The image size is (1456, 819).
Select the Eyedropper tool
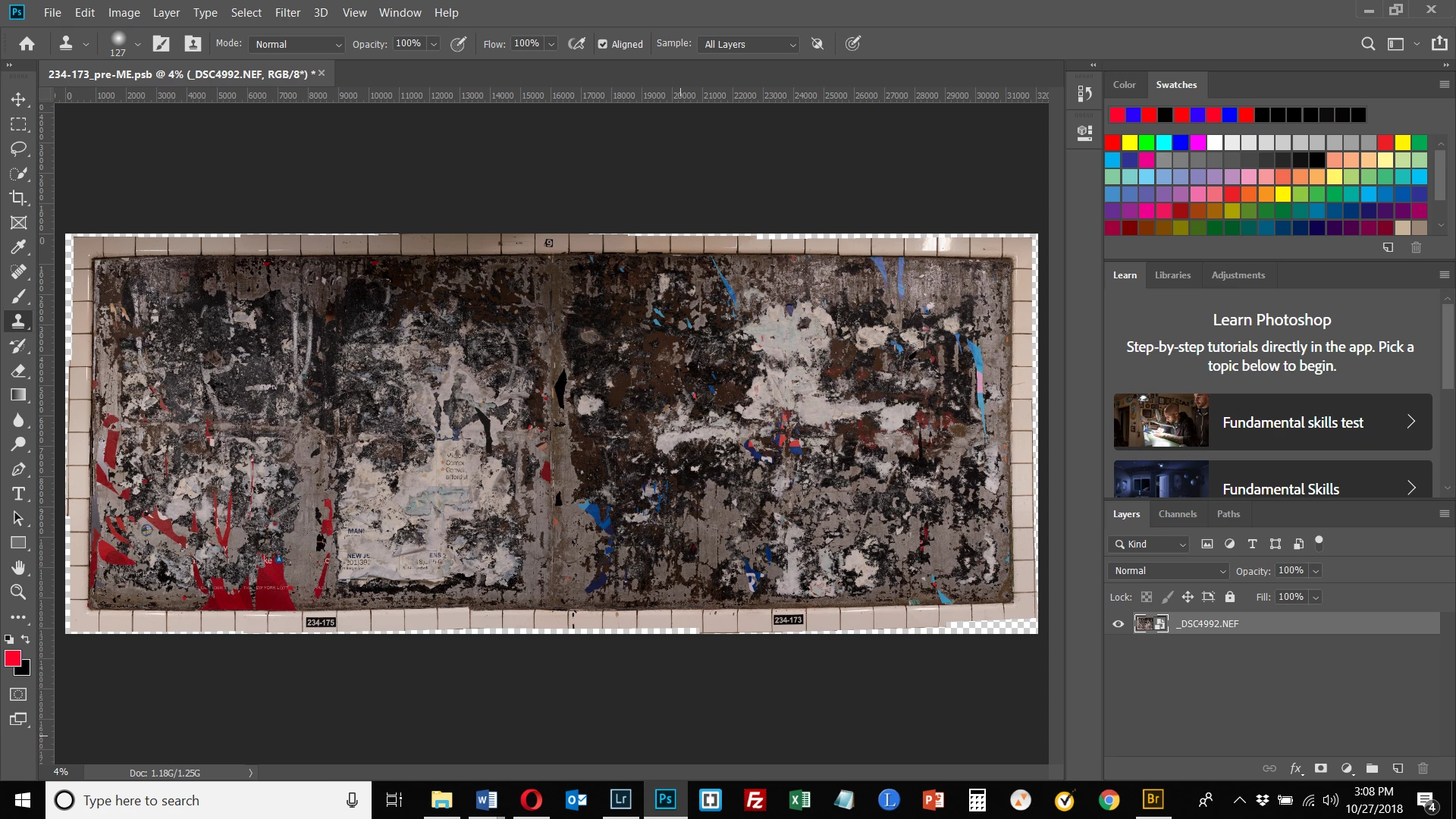tap(18, 247)
